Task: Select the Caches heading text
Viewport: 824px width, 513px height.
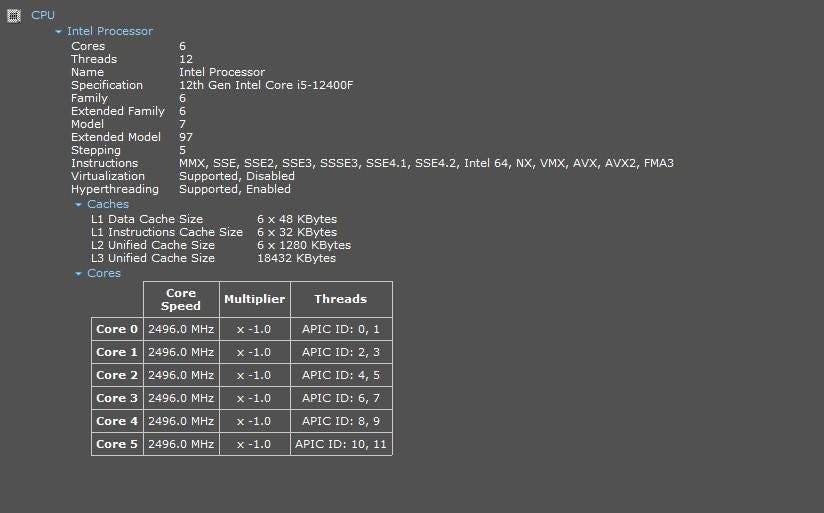Action: click(108, 205)
